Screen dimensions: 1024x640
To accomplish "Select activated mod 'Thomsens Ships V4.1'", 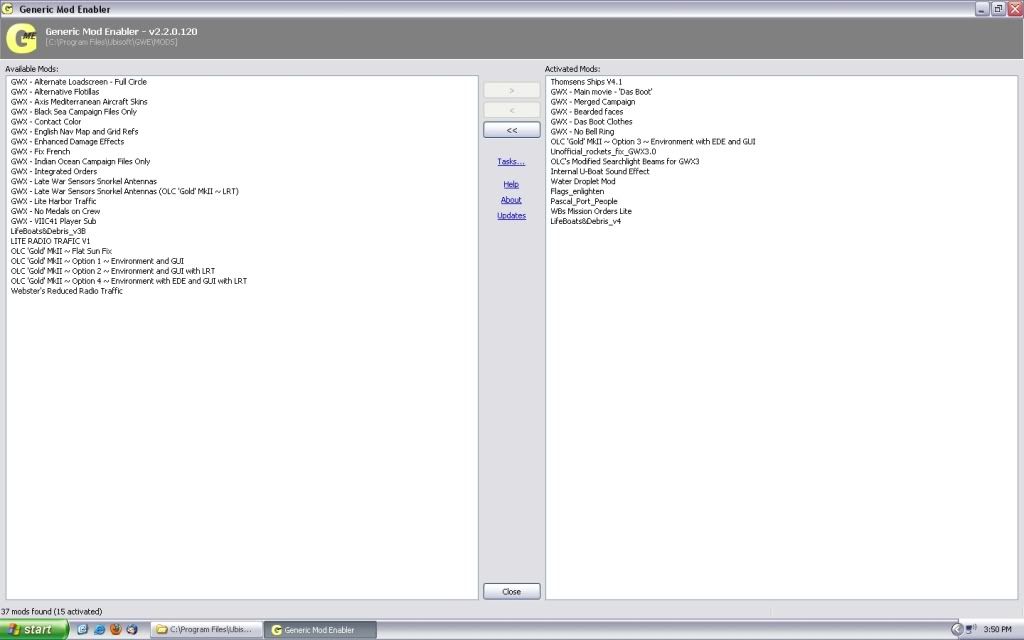I will pos(586,82).
